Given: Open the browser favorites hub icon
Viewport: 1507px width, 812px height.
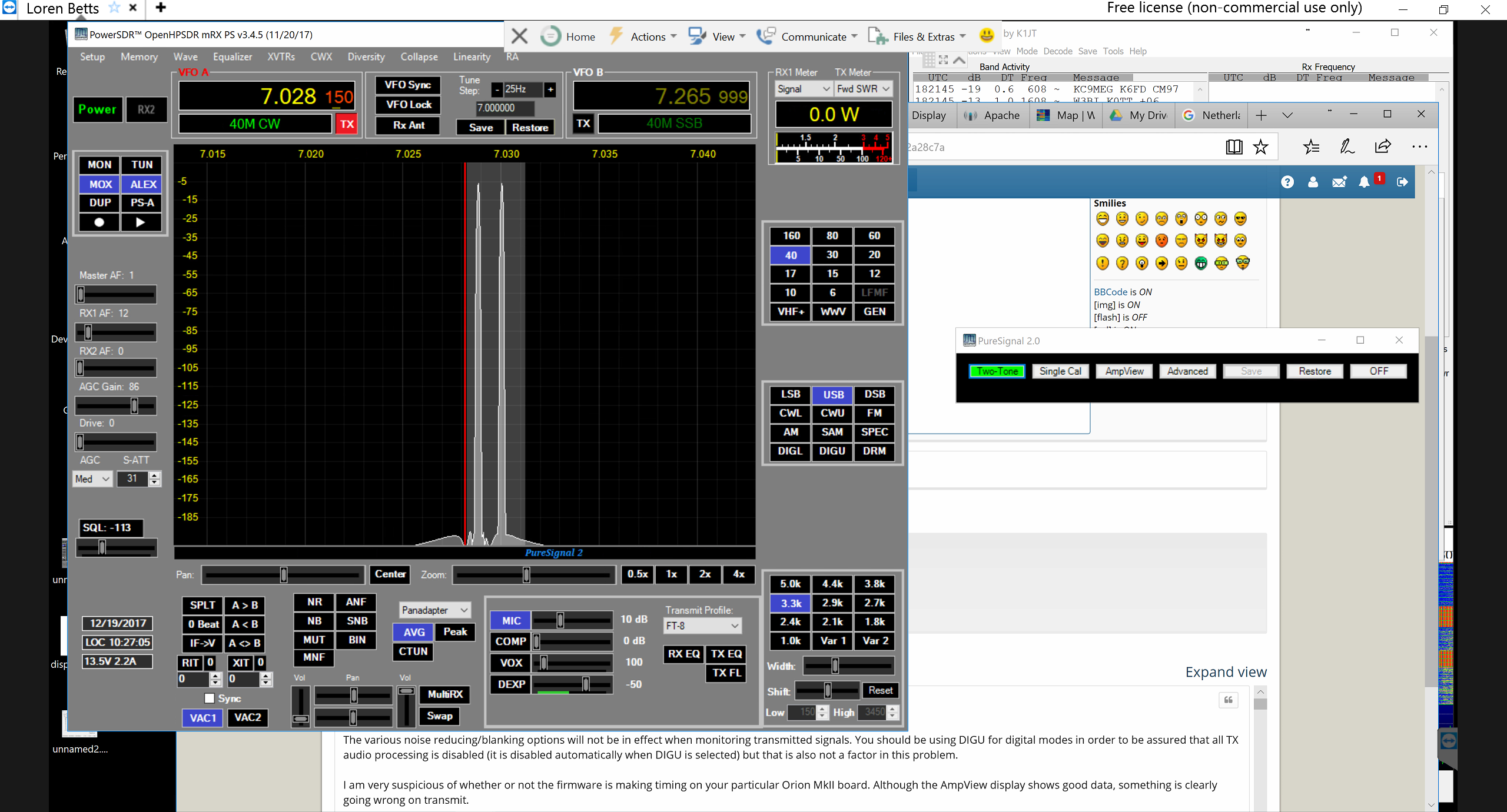Looking at the screenshot, I should [x=1311, y=147].
